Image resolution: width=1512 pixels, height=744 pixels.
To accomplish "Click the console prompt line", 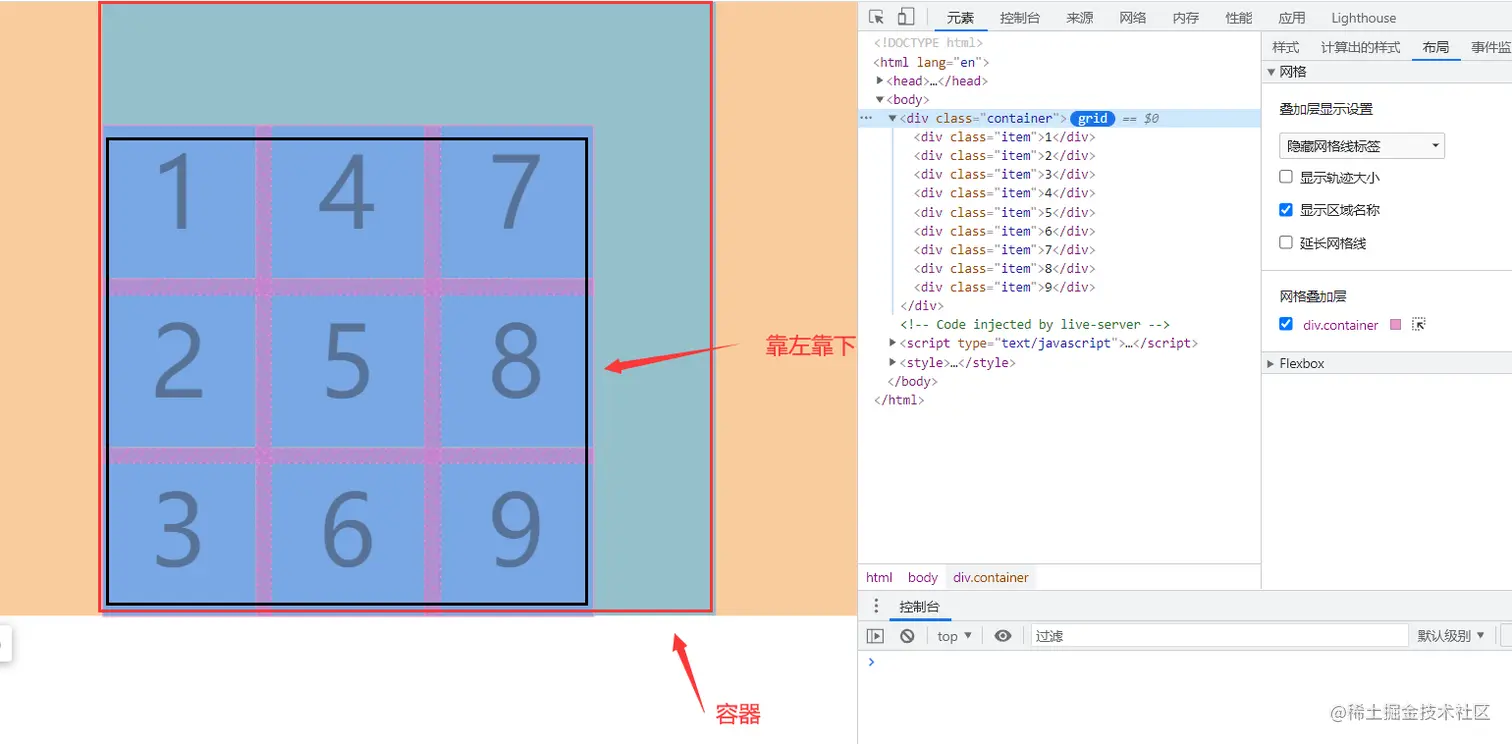I will click(x=1185, y=663).
